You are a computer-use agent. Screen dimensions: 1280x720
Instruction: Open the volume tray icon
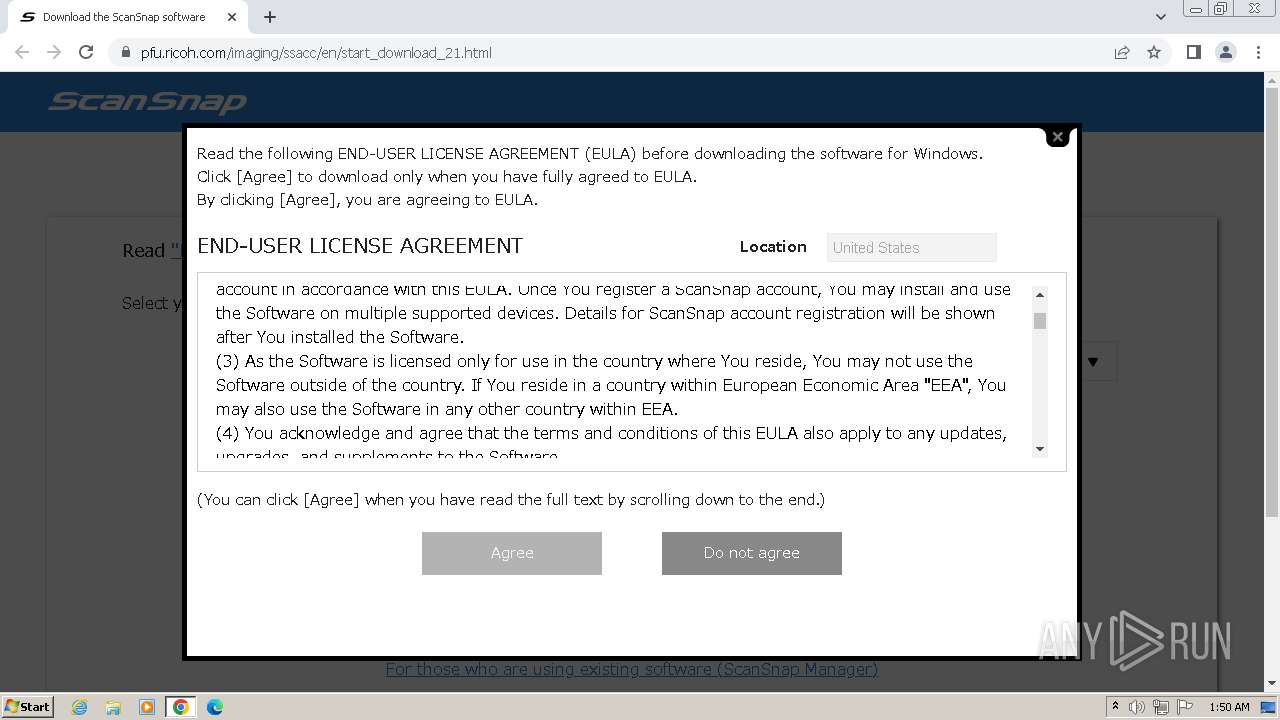[x=1137, y=707]
